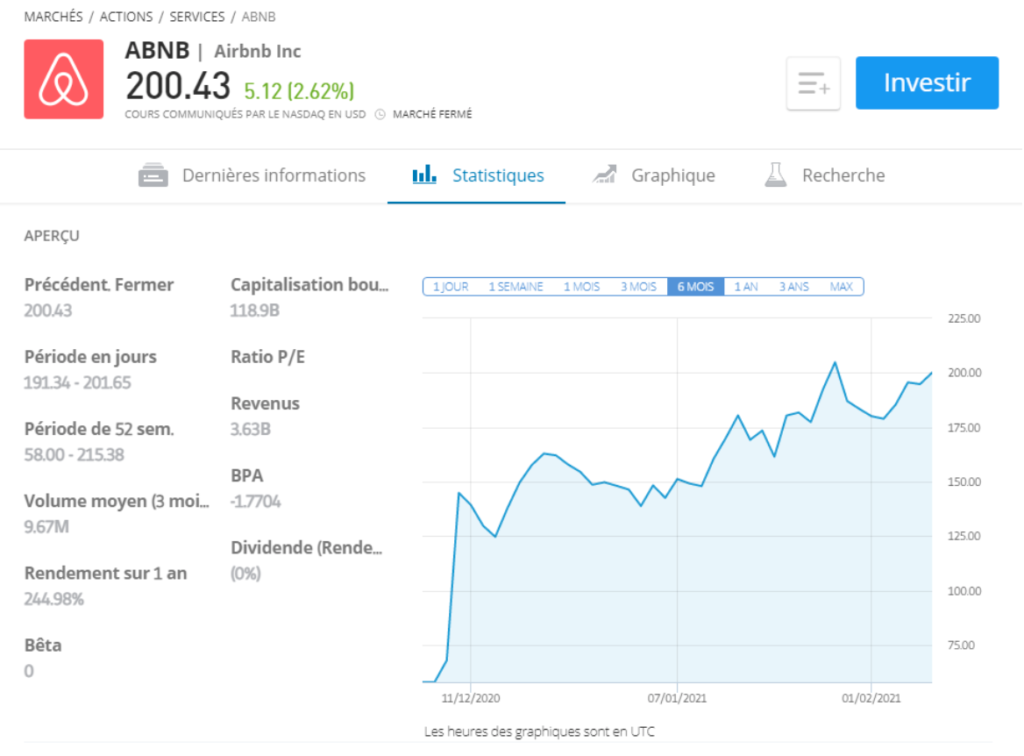Click the newspaper icon of Dernières informations

tap(153, 175)
